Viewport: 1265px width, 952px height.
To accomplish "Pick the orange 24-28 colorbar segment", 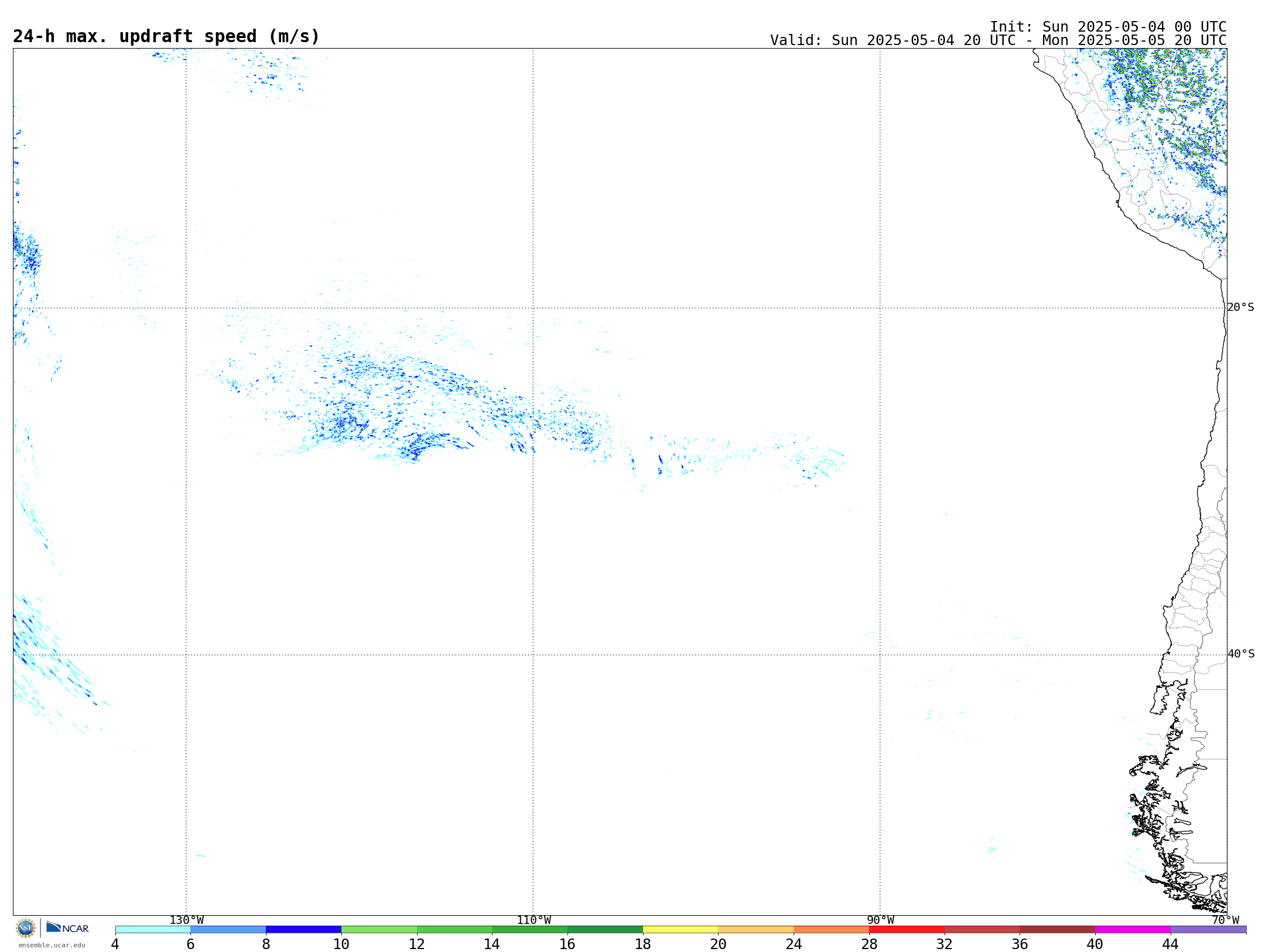I will click(832, 930).
